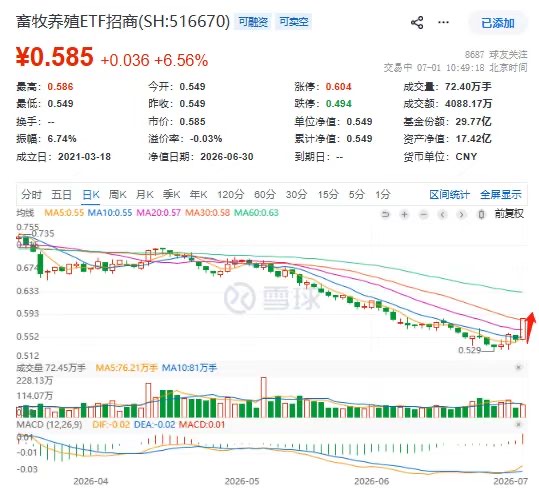The width and height of the screenshot is (539, 495).
Task: Open the more options ellipsis menu
Action: [443, 23]
